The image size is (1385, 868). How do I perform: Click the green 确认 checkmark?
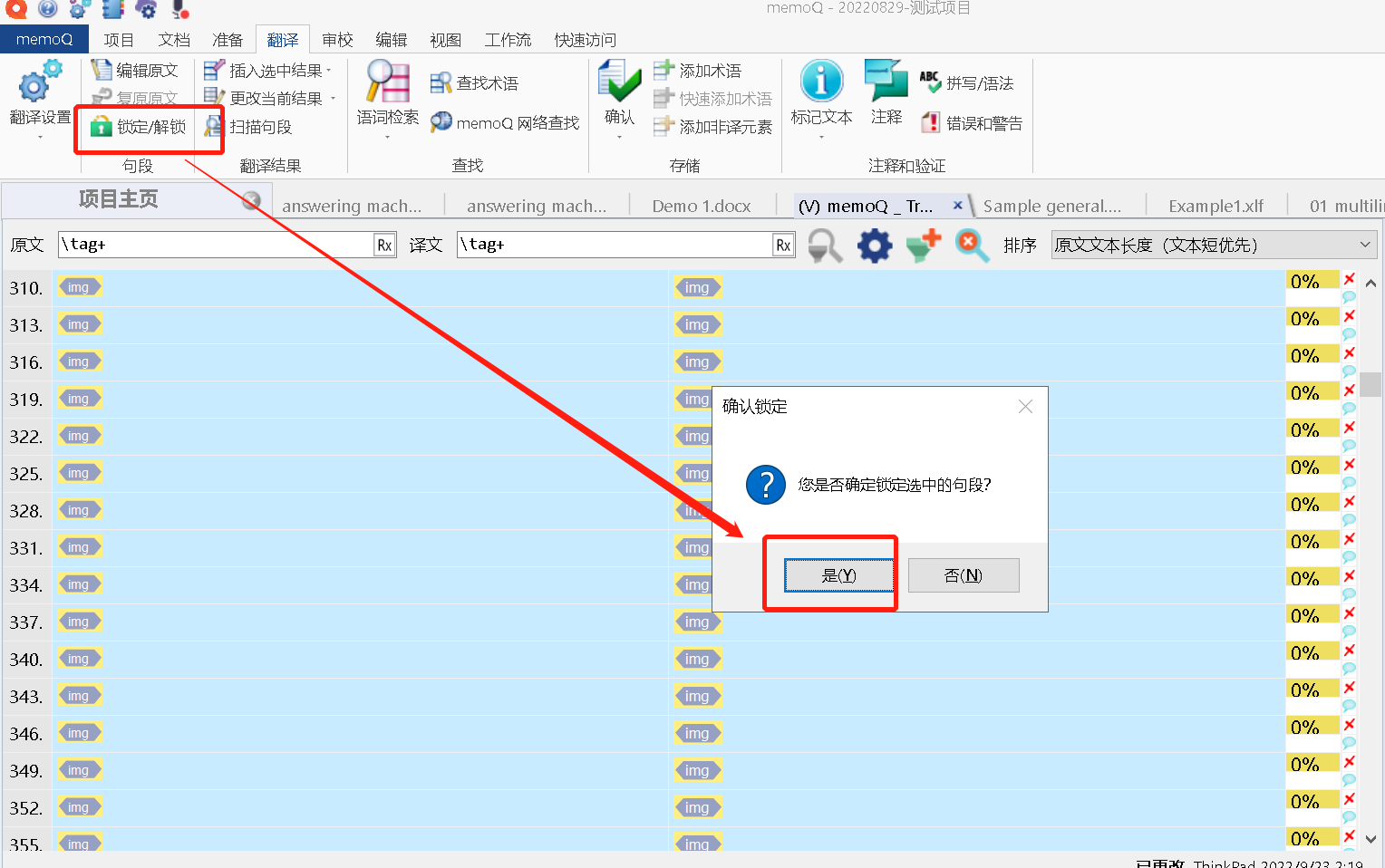click(x=620, y=82)
